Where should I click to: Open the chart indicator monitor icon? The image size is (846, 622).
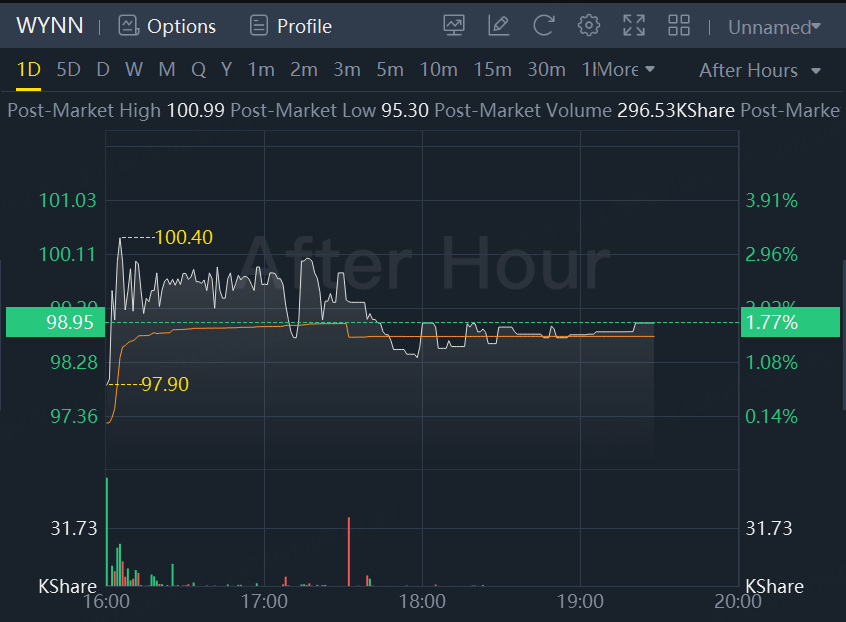[x=454, y=25]
